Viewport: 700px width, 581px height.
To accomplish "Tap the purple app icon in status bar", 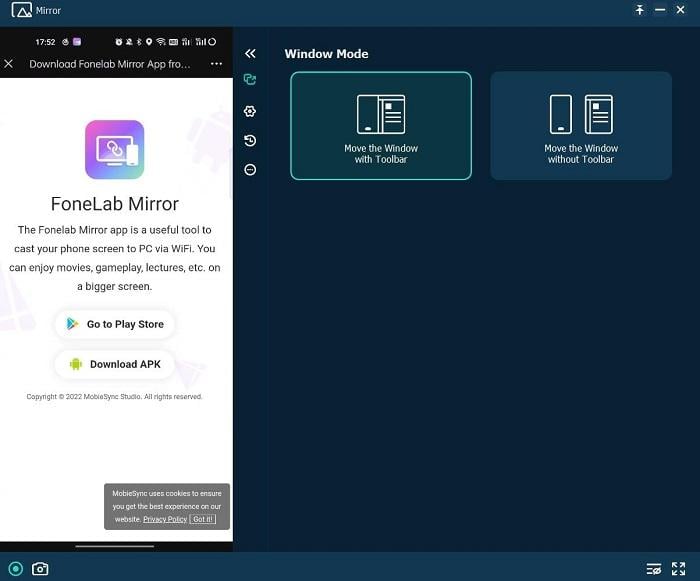I will click(x=77, y=42).
